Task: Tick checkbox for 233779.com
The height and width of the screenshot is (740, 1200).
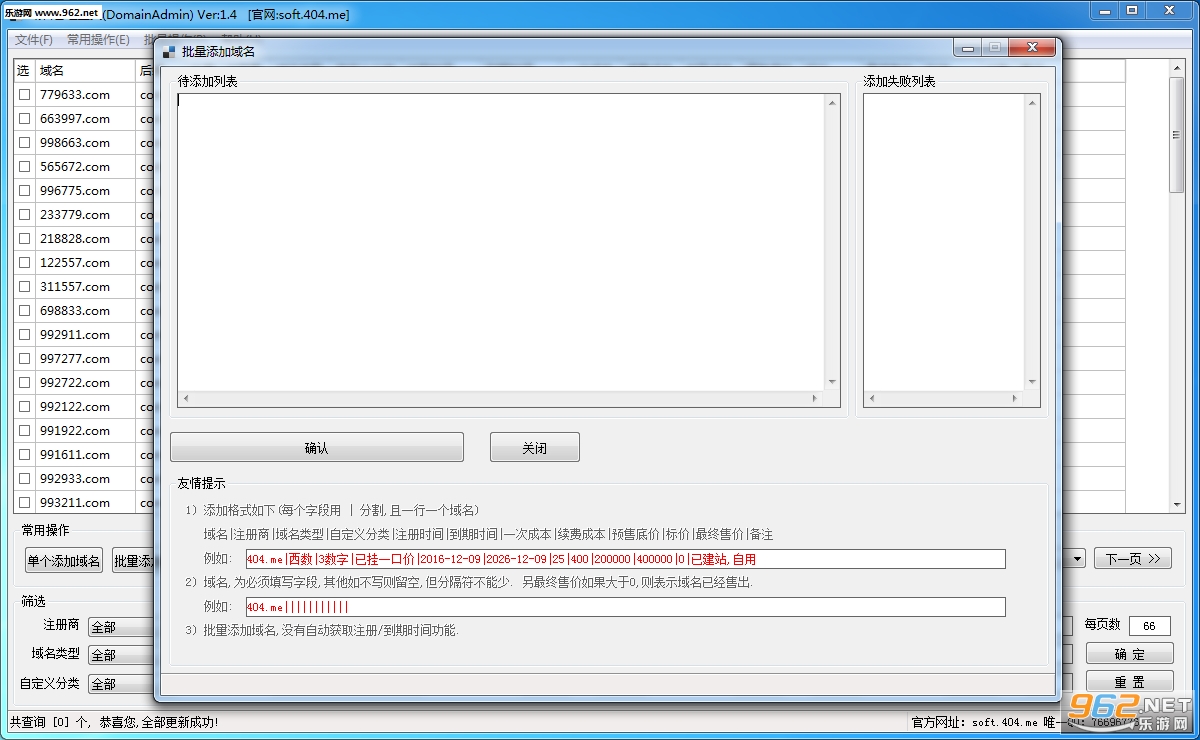Action: click(x=25, y=215)
